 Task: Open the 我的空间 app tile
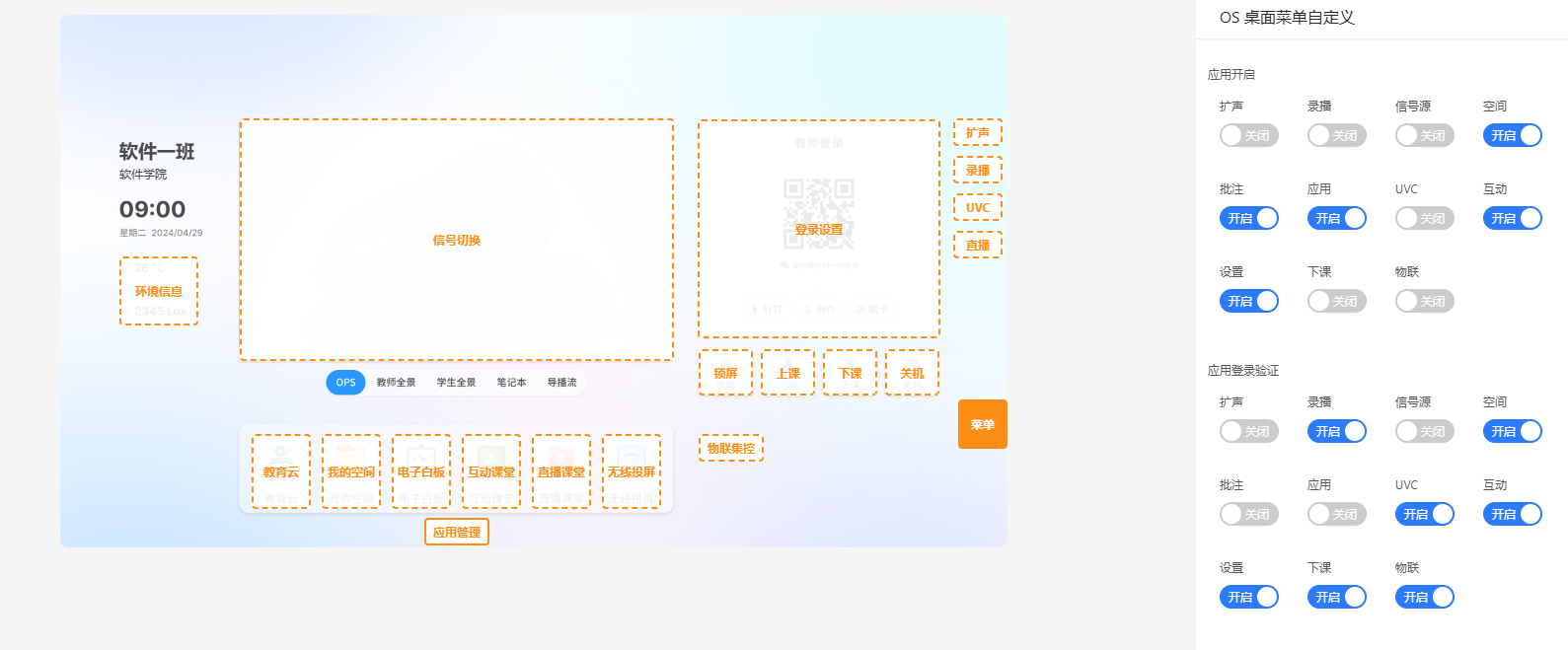pyautogui.click(x=351, y=471)
